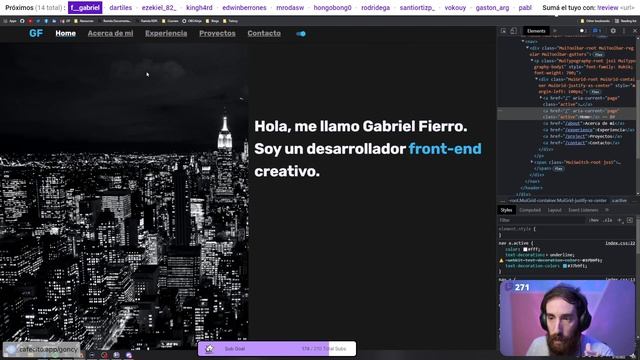This screenshot has height=360, width=640.
Task: Click the white errors counter badge in DevTools
Action: 583,31
